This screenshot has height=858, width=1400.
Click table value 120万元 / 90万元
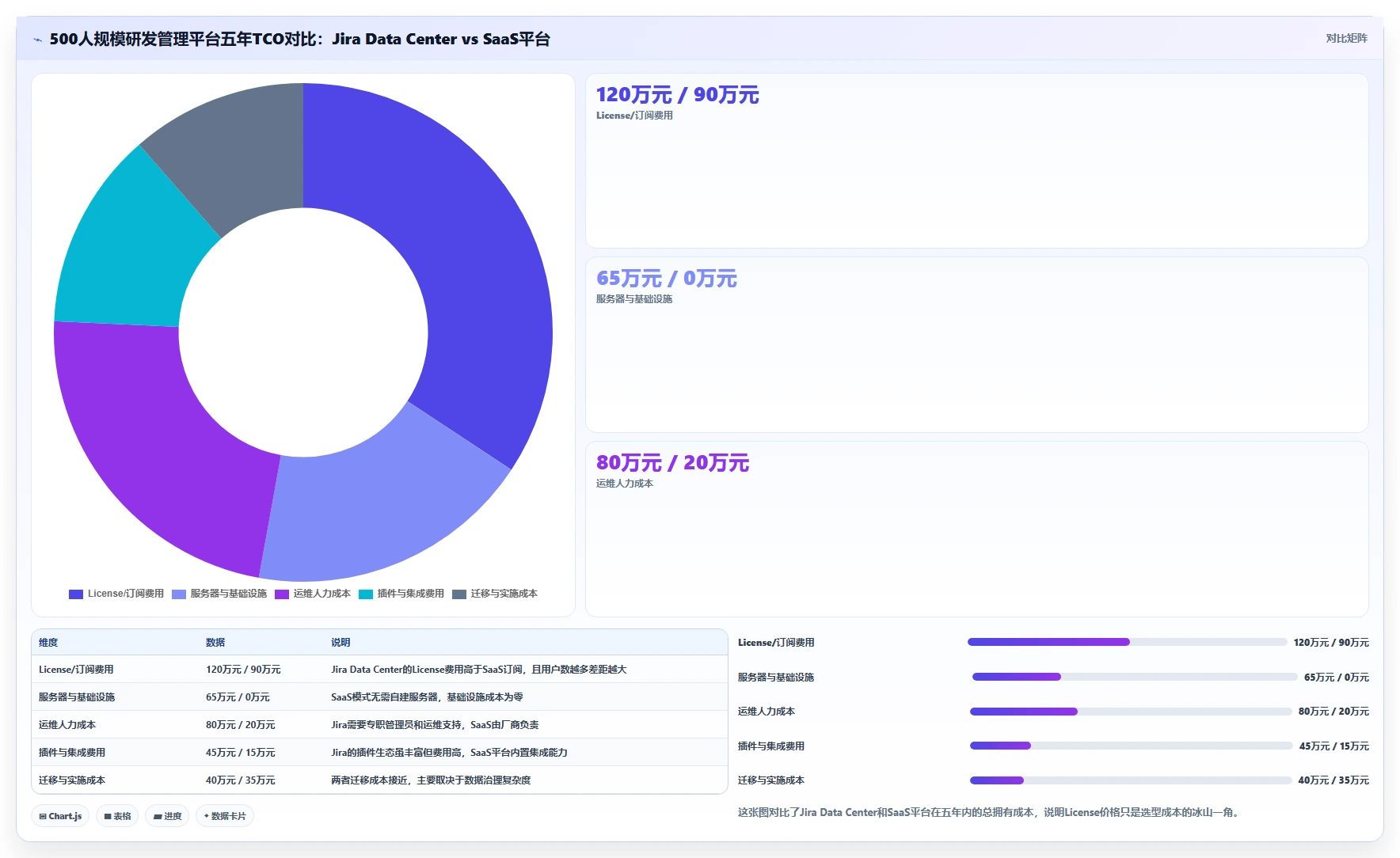click(x=243, y=670)
